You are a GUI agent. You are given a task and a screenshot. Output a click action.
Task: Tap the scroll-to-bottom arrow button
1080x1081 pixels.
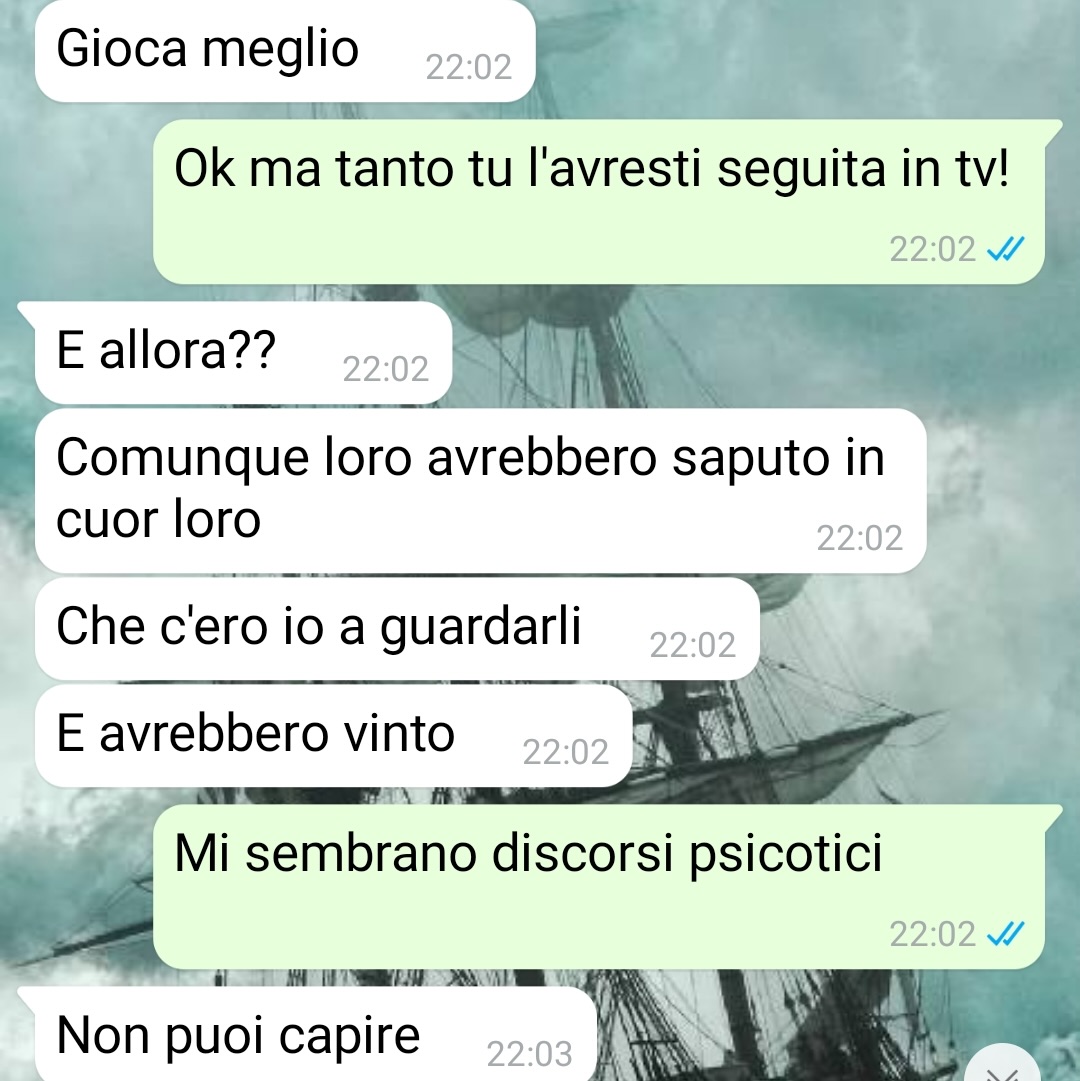tap(1002, 1065)
